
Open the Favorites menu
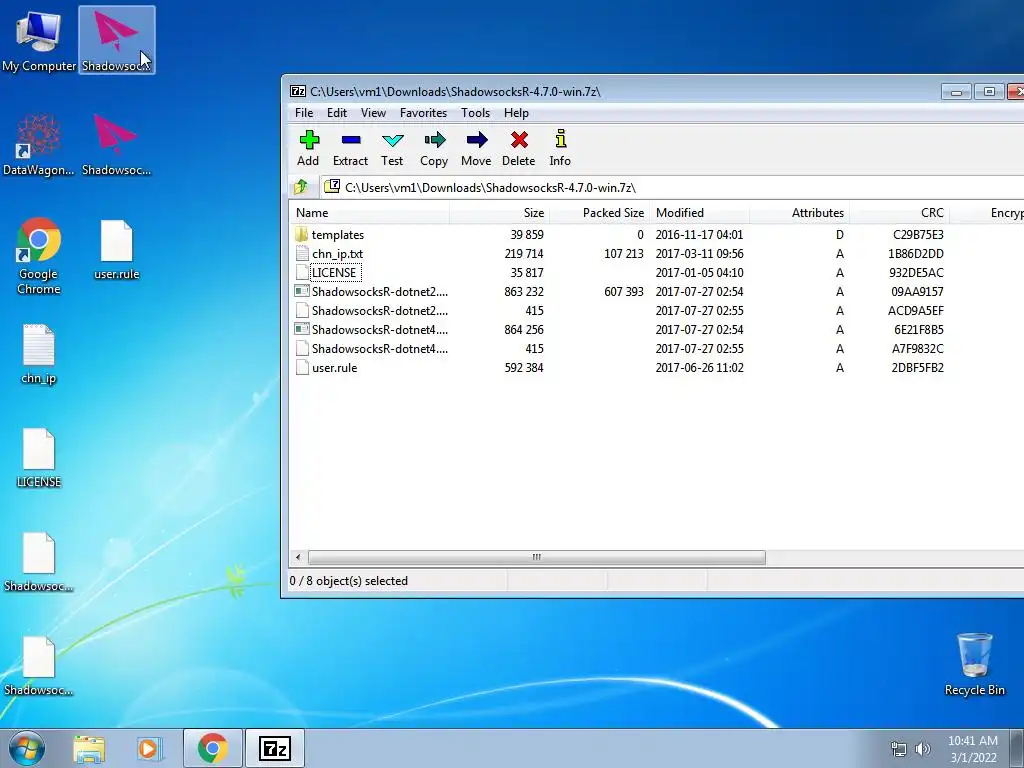click(x=423, y=113)
